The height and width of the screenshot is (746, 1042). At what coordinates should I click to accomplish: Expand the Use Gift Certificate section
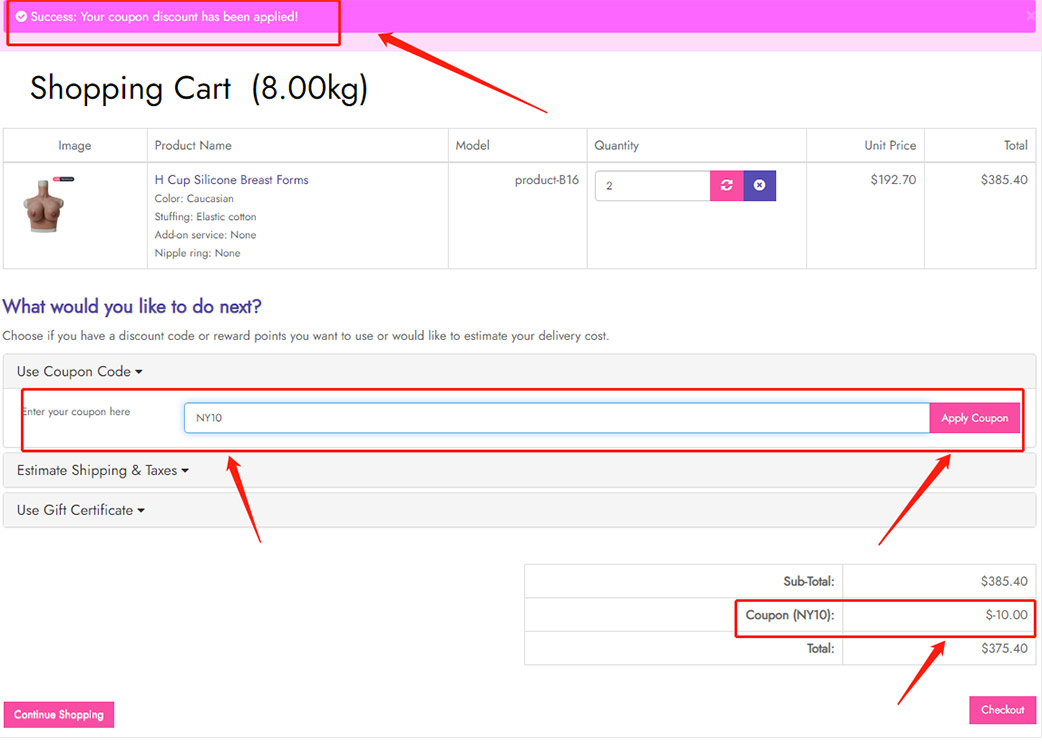[80, 510]
